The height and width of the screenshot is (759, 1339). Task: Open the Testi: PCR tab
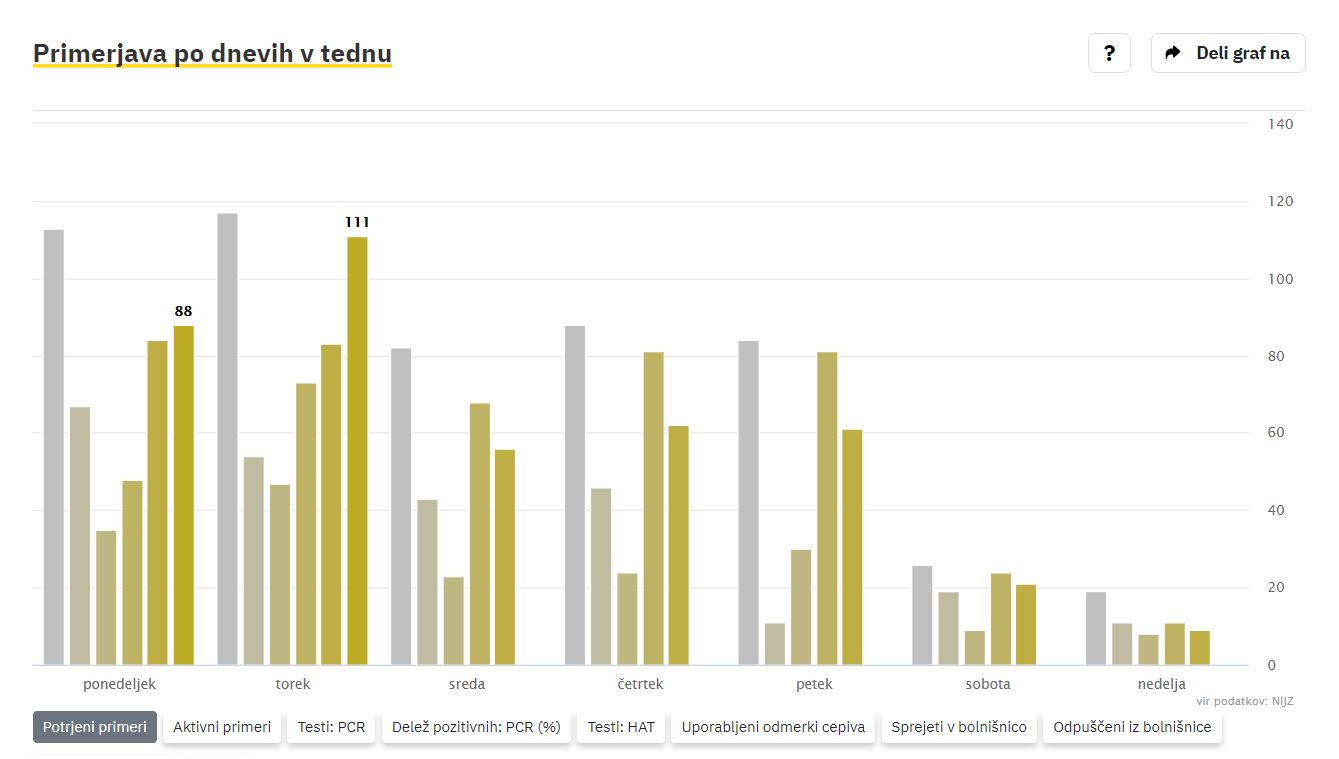tap(331, 727)
